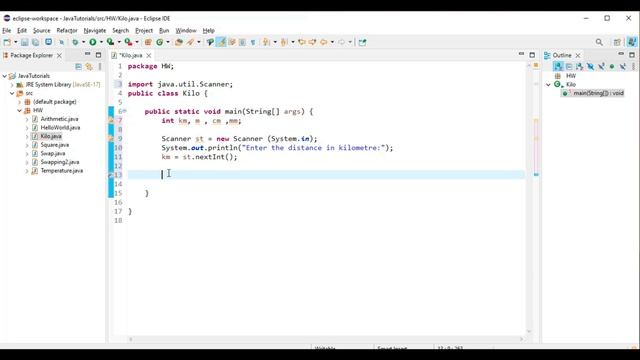Viewport: 640px width, 360px height.
Task: Place cursor on empty line 14
Action: click(326, 184)
